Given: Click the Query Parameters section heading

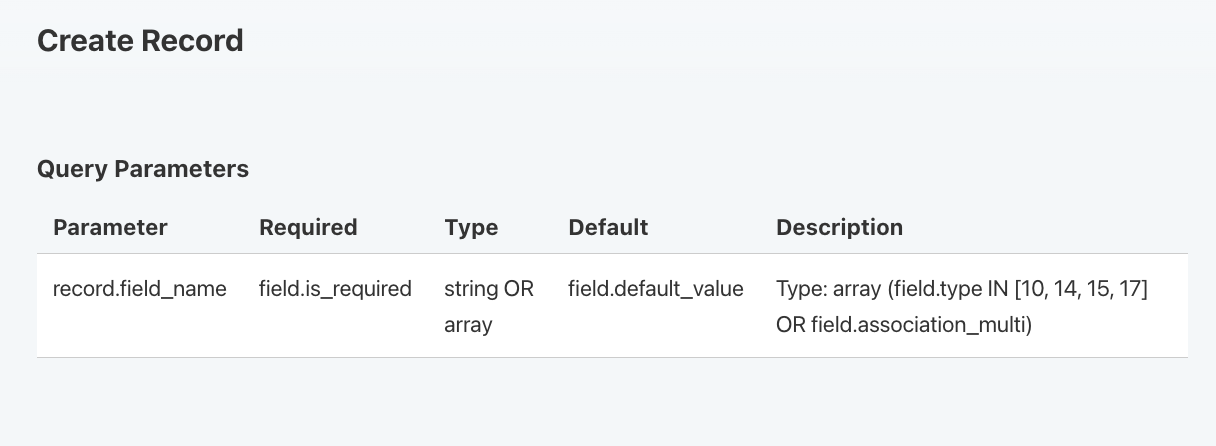Looking at the screenshot, I should point(143,169).
